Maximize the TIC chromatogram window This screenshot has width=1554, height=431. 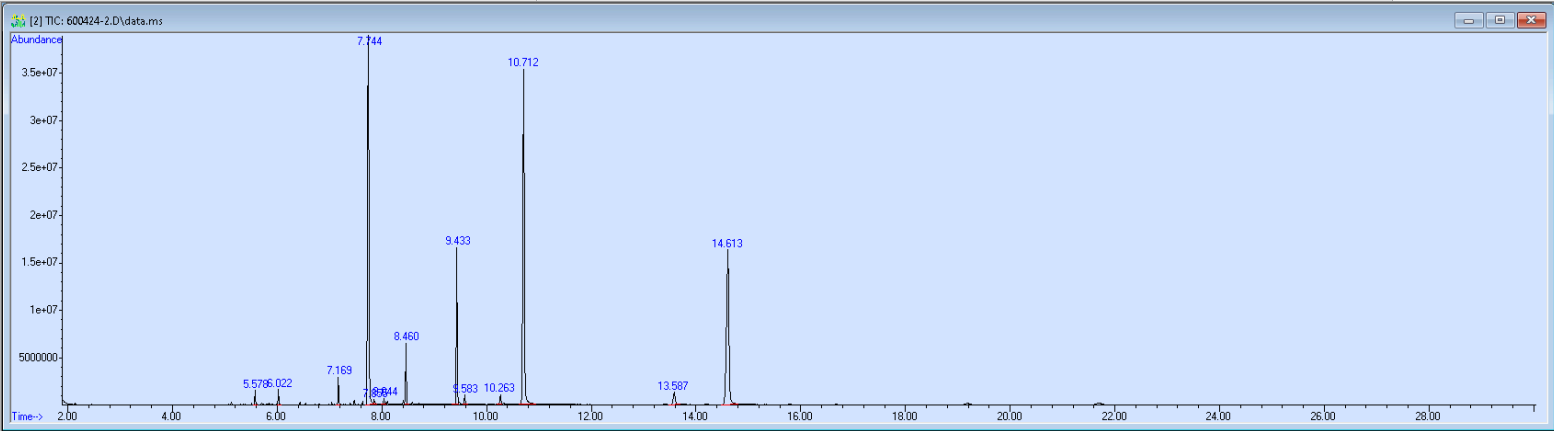point(1500,20)
